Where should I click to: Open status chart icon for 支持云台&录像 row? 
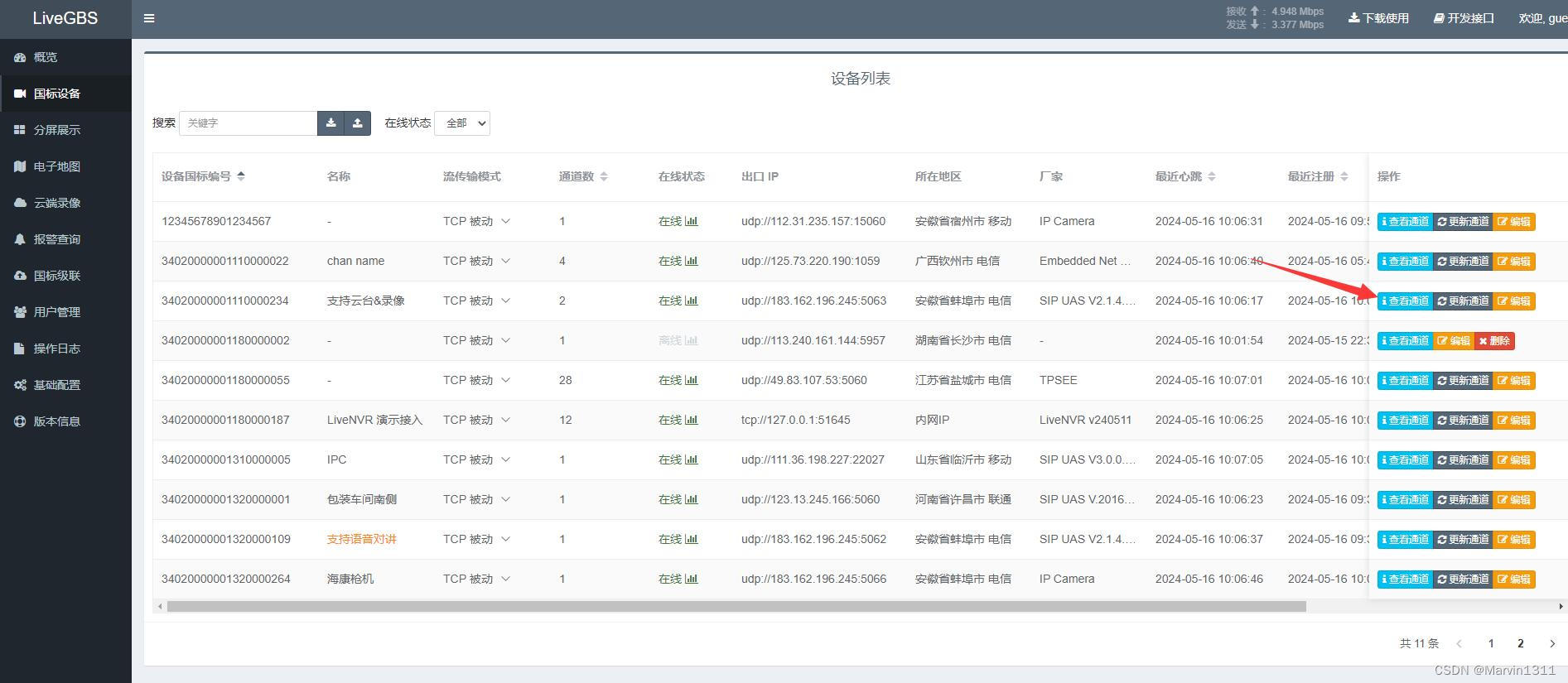[692, 301]
